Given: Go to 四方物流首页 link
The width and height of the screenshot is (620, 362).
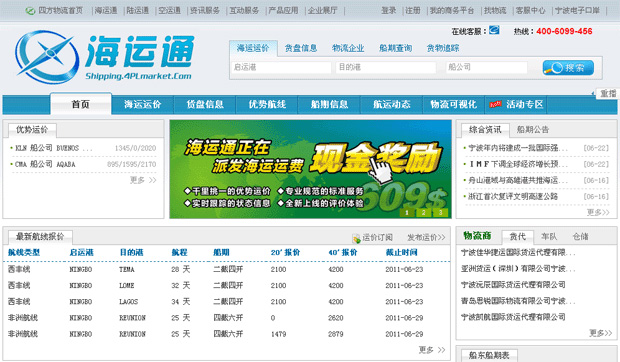Looking at the screenshot, I should [60, 11].
